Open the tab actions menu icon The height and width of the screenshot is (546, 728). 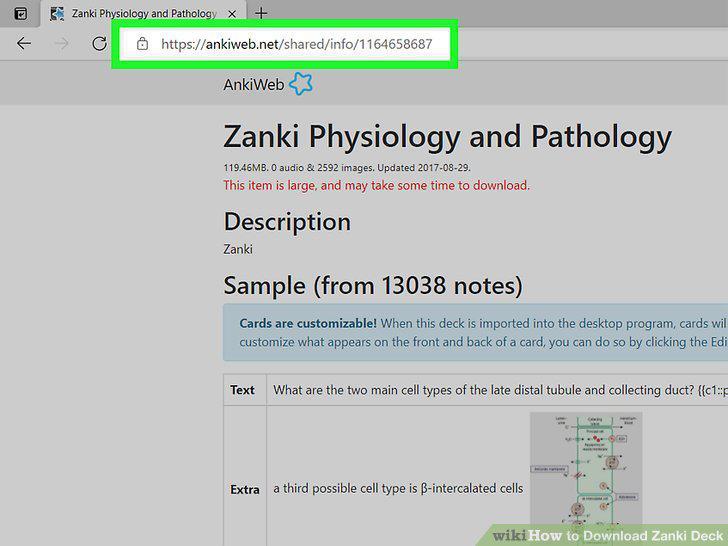click(20, 14)
